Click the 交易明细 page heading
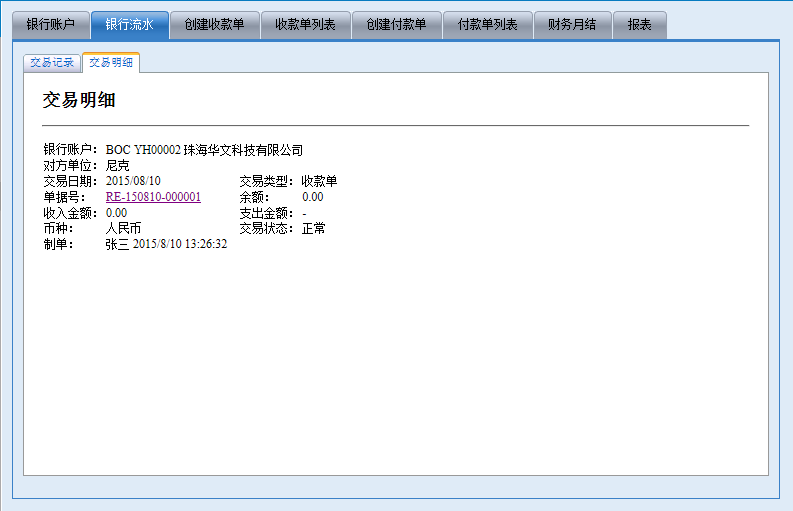Screen dimensions: 793x511 79,100
